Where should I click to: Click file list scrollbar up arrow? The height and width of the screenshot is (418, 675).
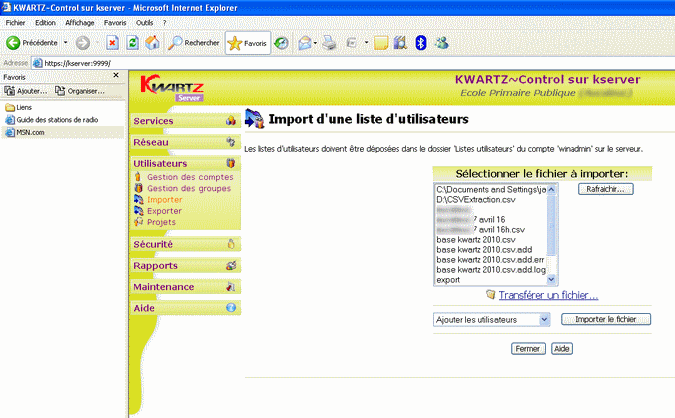tap(551, 189)
